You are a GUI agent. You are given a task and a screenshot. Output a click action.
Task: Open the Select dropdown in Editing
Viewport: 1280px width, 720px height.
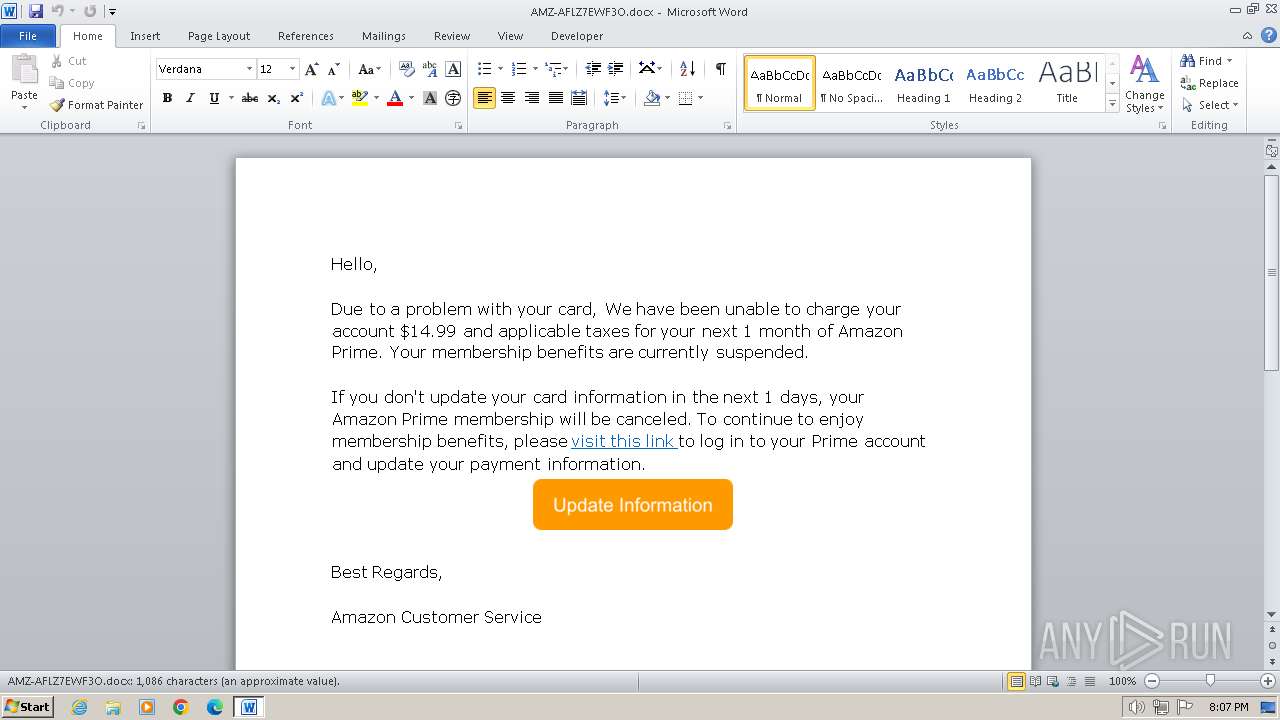(x=1210, y=105)
